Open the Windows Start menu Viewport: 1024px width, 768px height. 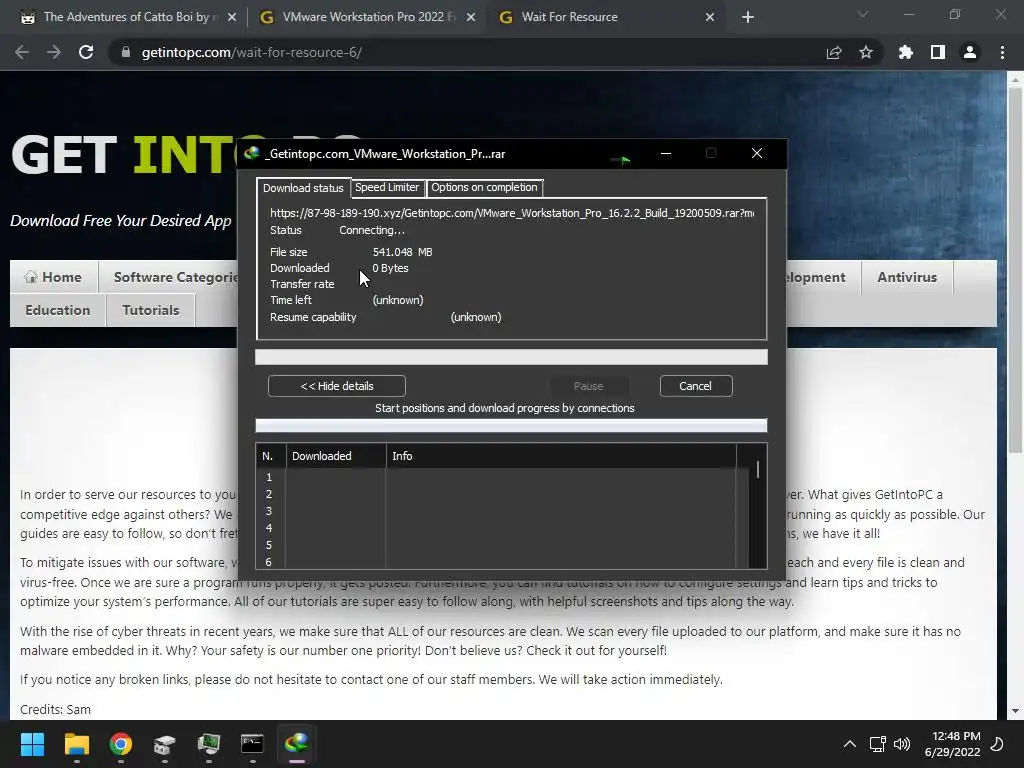point(32,744)
